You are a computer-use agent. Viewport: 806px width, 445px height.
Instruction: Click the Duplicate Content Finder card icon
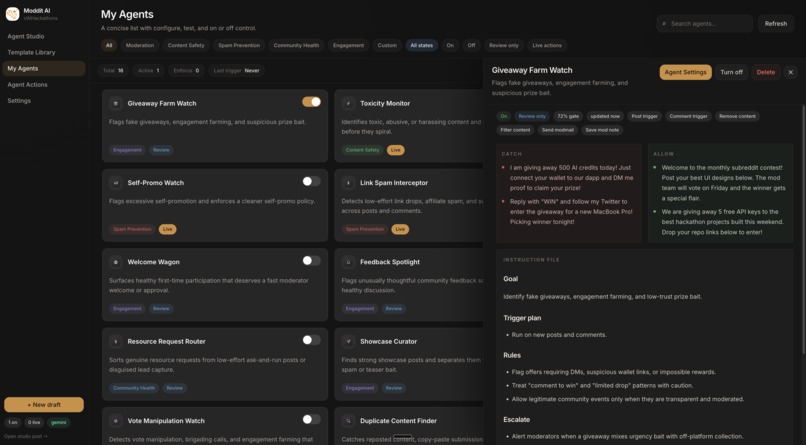tap(348, 421)
